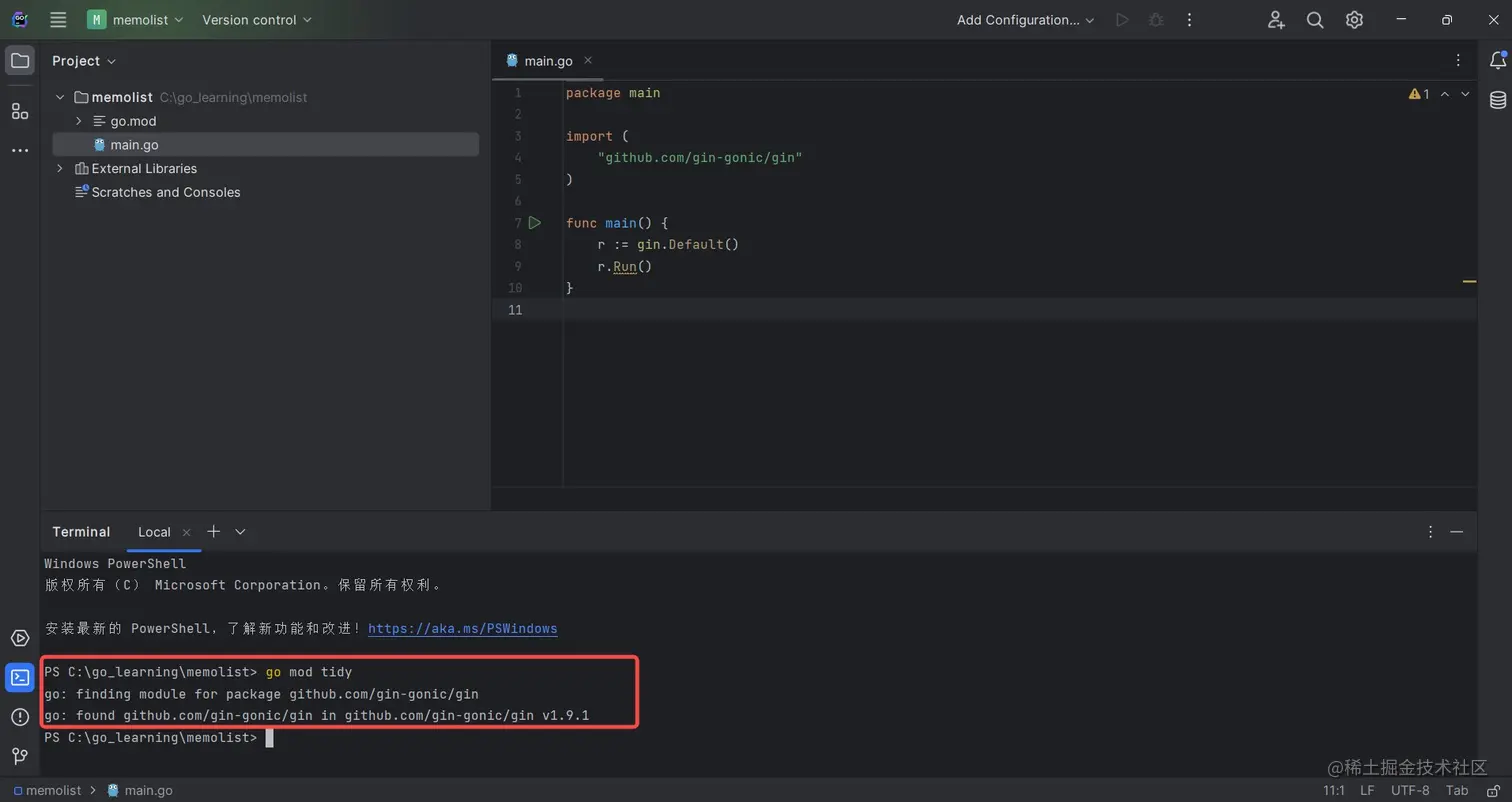This screenshot has width=1512, height=802.
Task: Run main function from gutter arrow
Action: click(x=535, y=223)
